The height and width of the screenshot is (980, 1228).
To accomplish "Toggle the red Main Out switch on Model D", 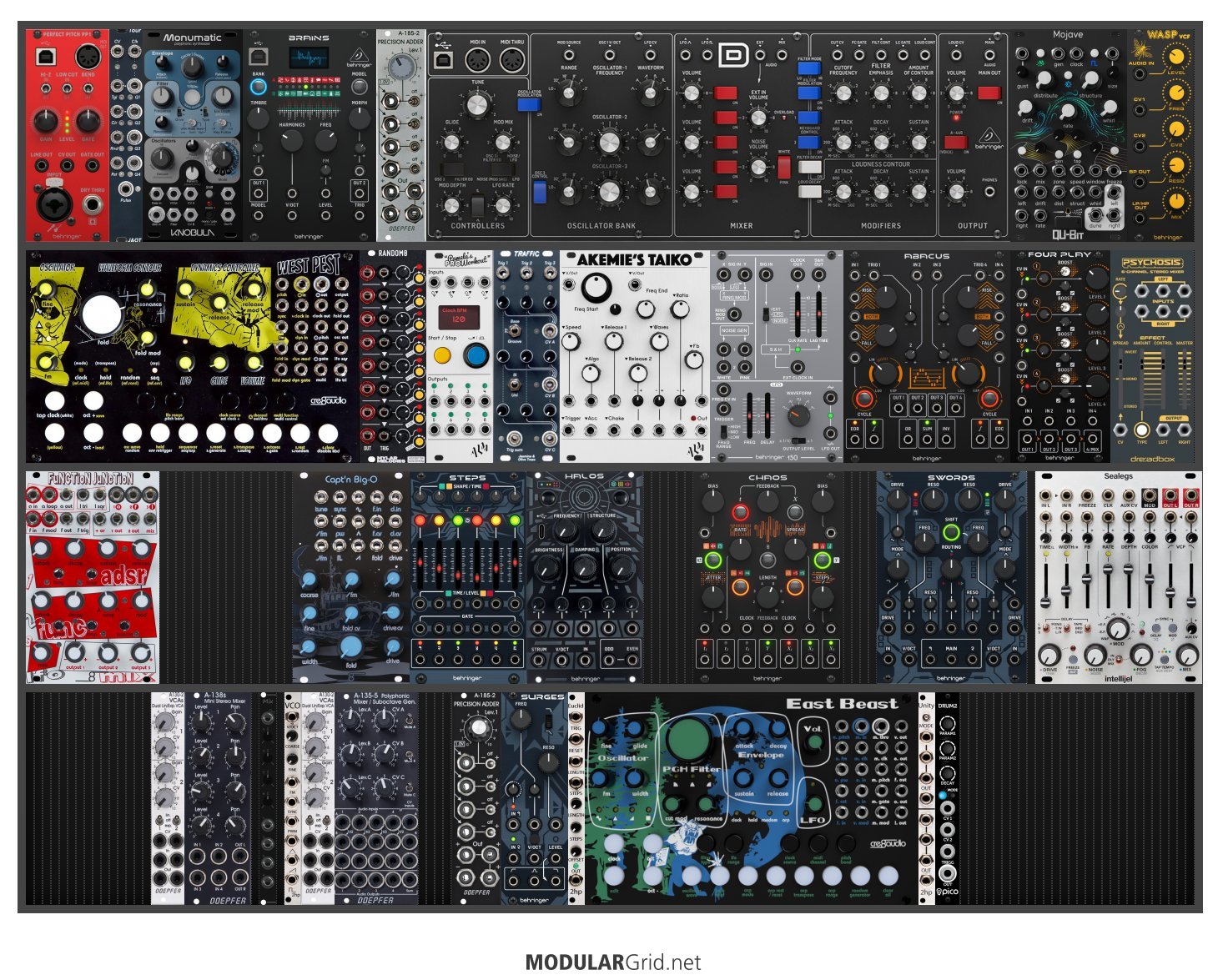I will 989,93.
